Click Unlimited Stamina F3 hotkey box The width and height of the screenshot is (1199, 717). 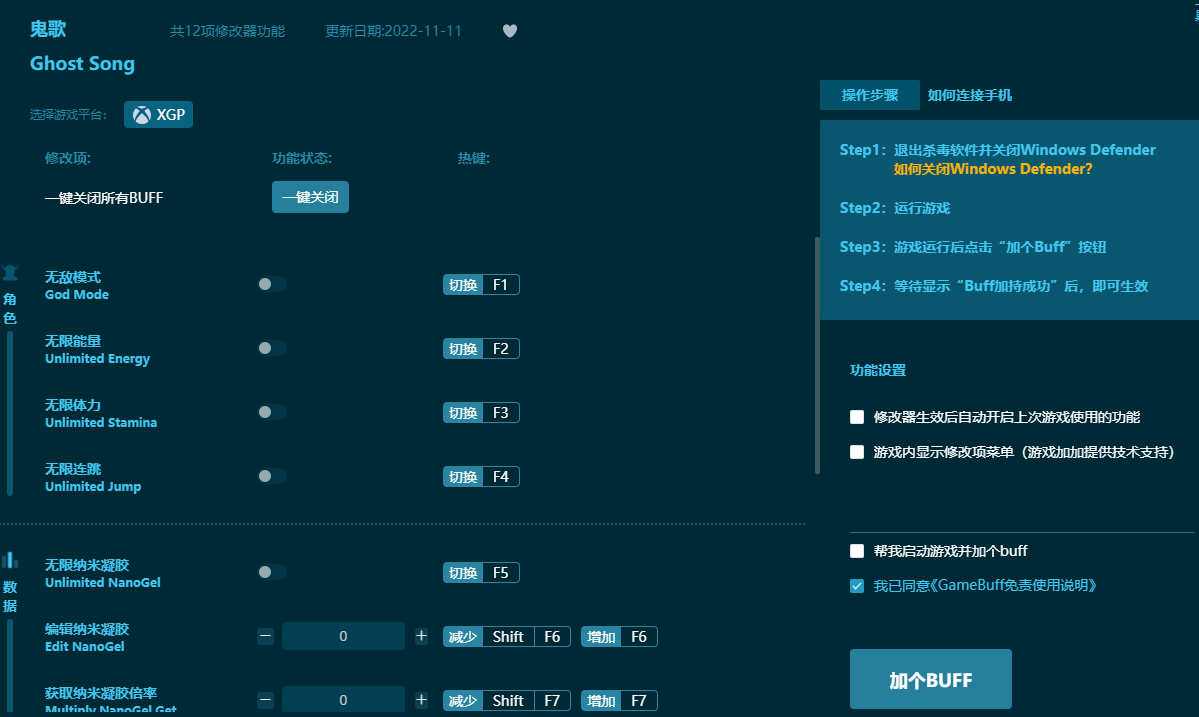pos(481,413)
